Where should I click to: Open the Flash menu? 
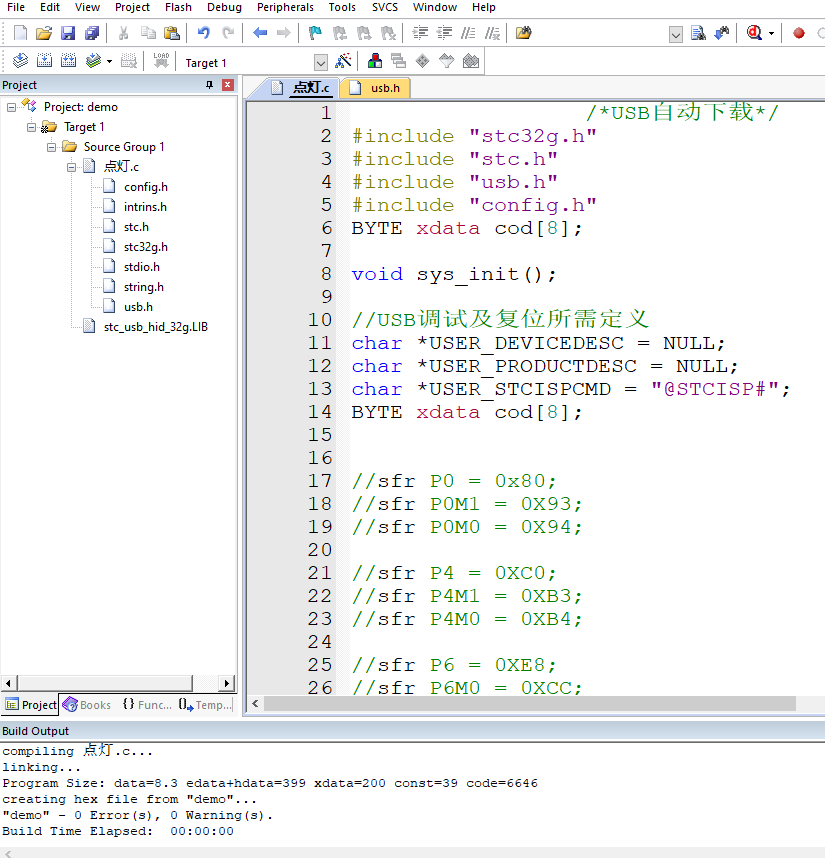(x=178, y=7)
